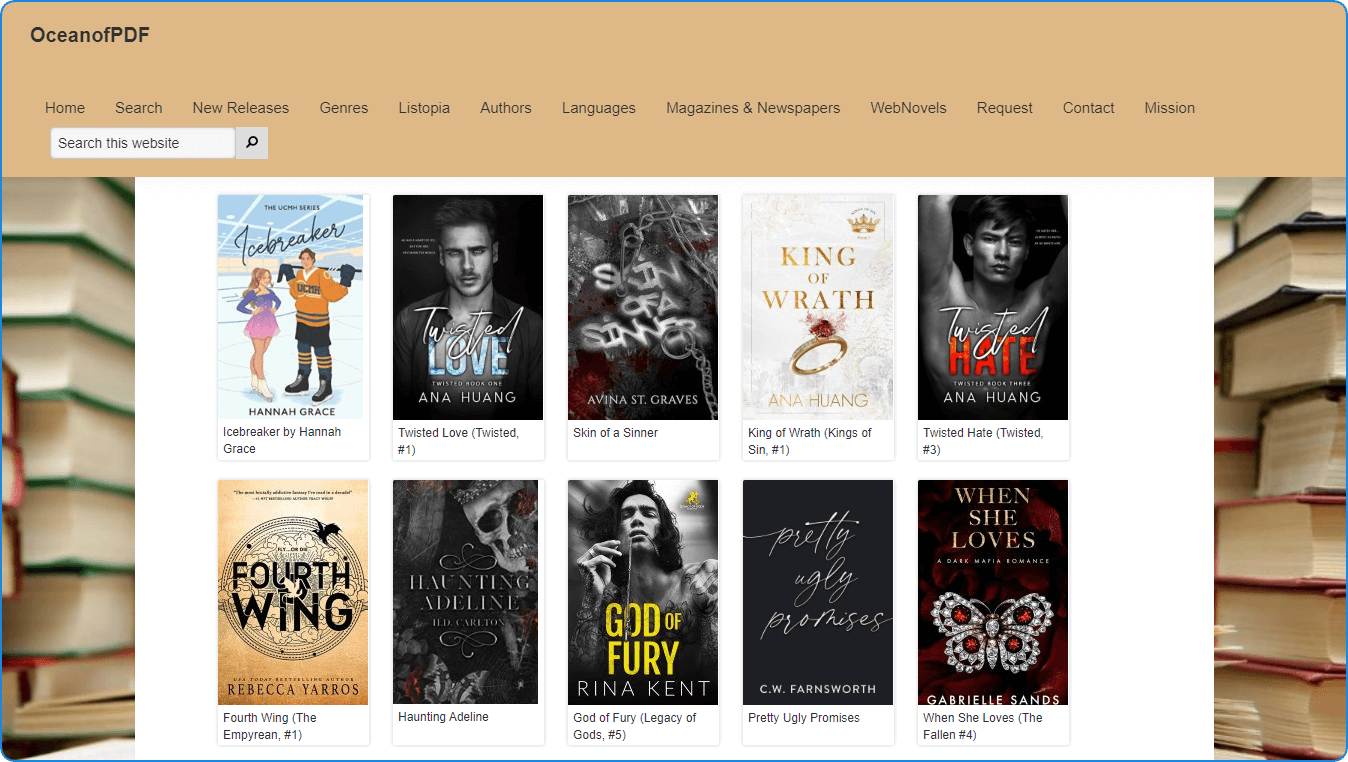
Task: Open the Twisted Love cover image
Action: [468, 307]
